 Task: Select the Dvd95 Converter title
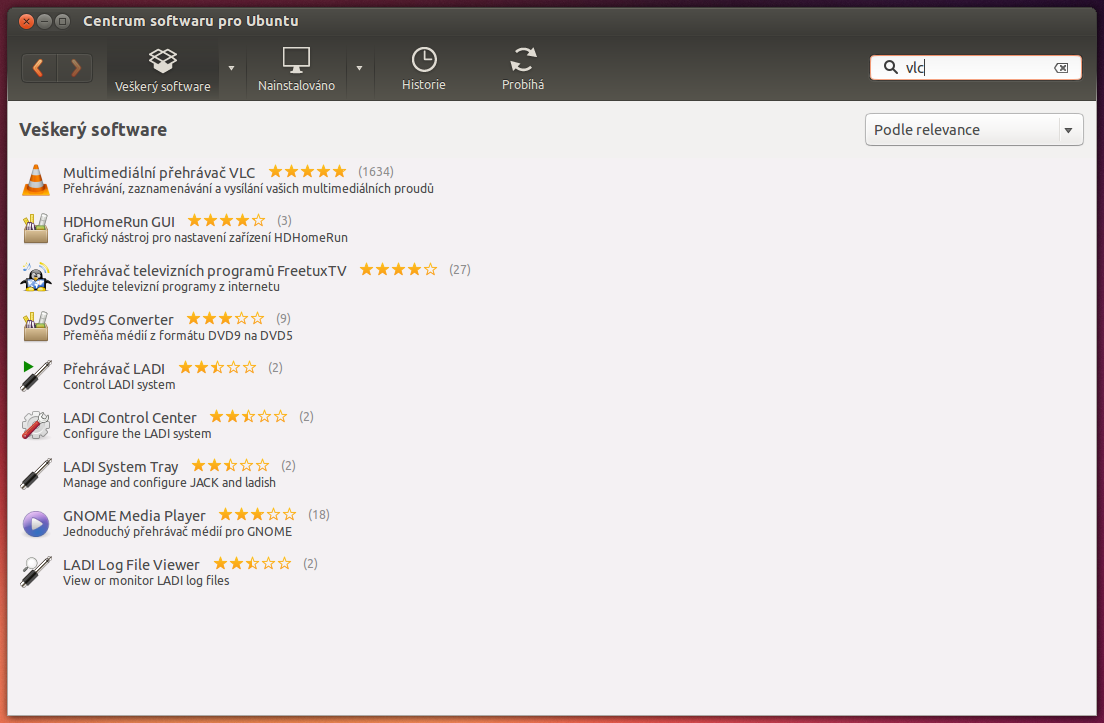click(118, 320)
